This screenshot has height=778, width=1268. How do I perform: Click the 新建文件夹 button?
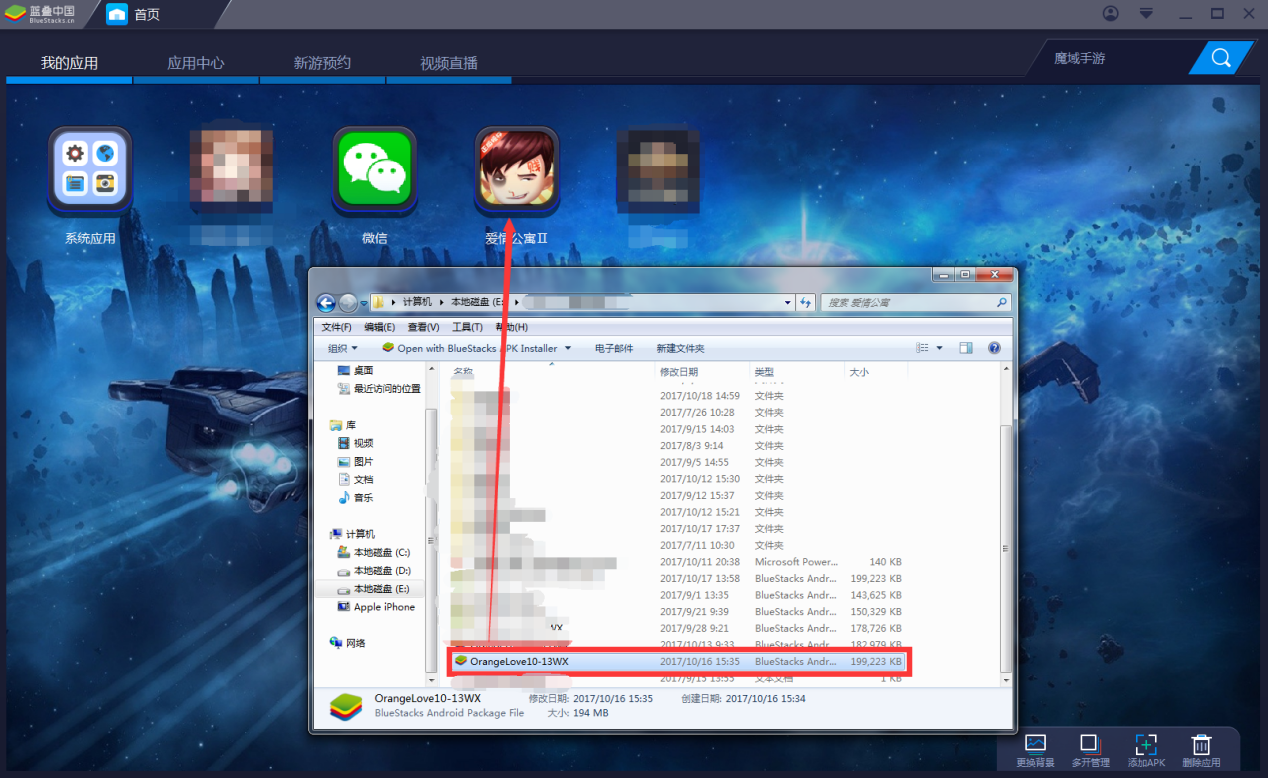tap(680, 348)
